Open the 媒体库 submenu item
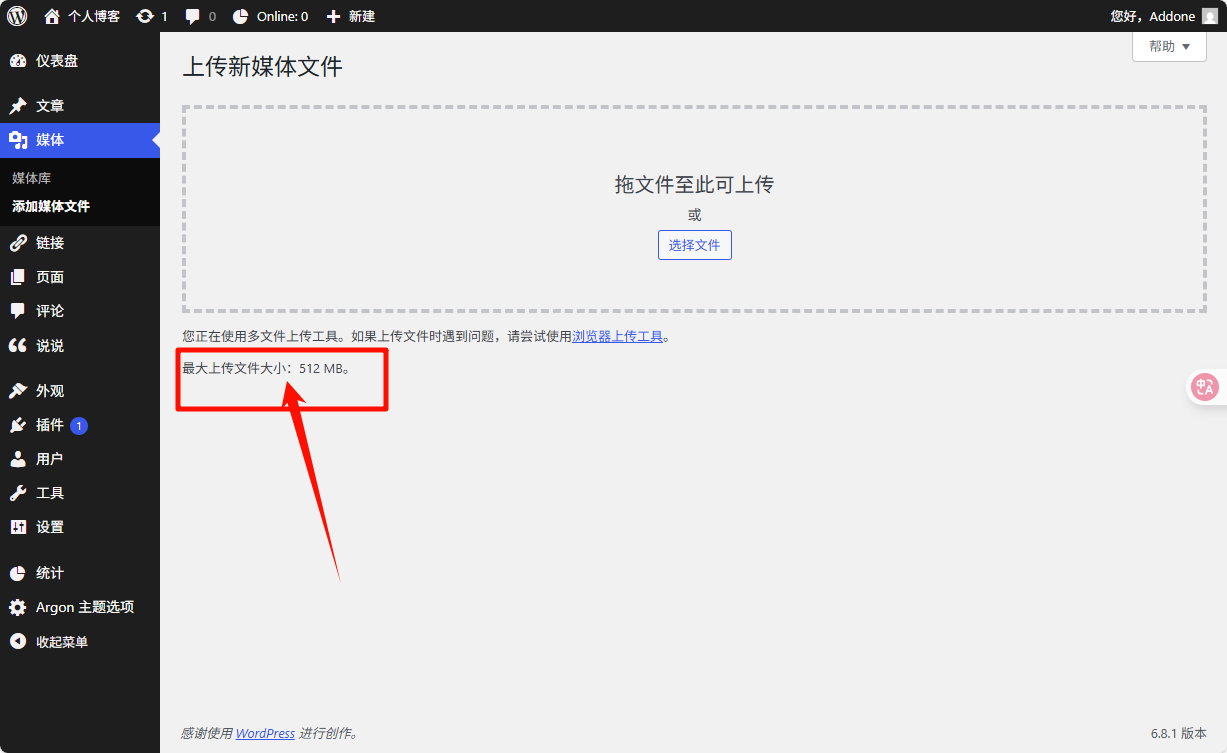The height and width of the screenshot is (753, 1227). [x=31, y=178]
